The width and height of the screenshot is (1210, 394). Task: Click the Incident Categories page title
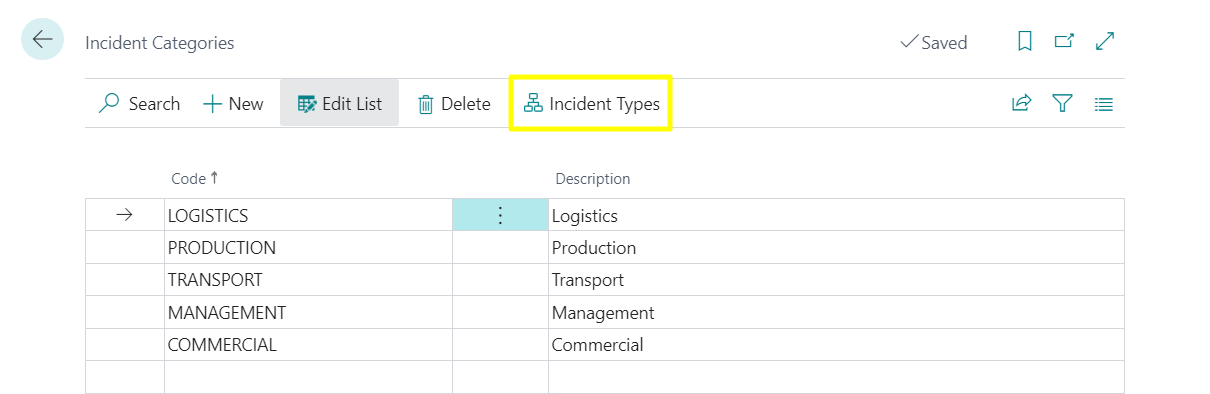coord(160,43)
